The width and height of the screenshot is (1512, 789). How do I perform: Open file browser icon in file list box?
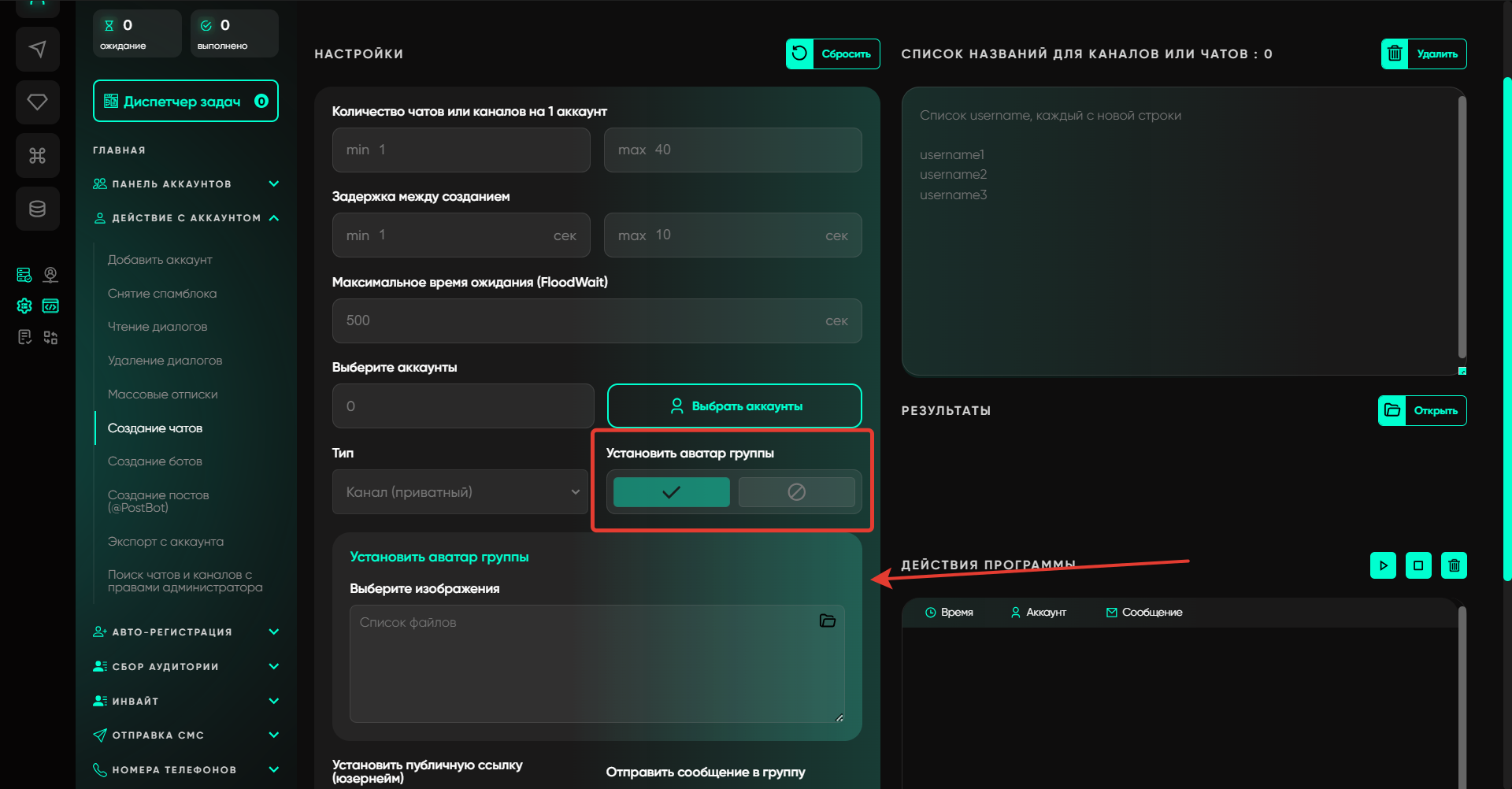point(827,621)
